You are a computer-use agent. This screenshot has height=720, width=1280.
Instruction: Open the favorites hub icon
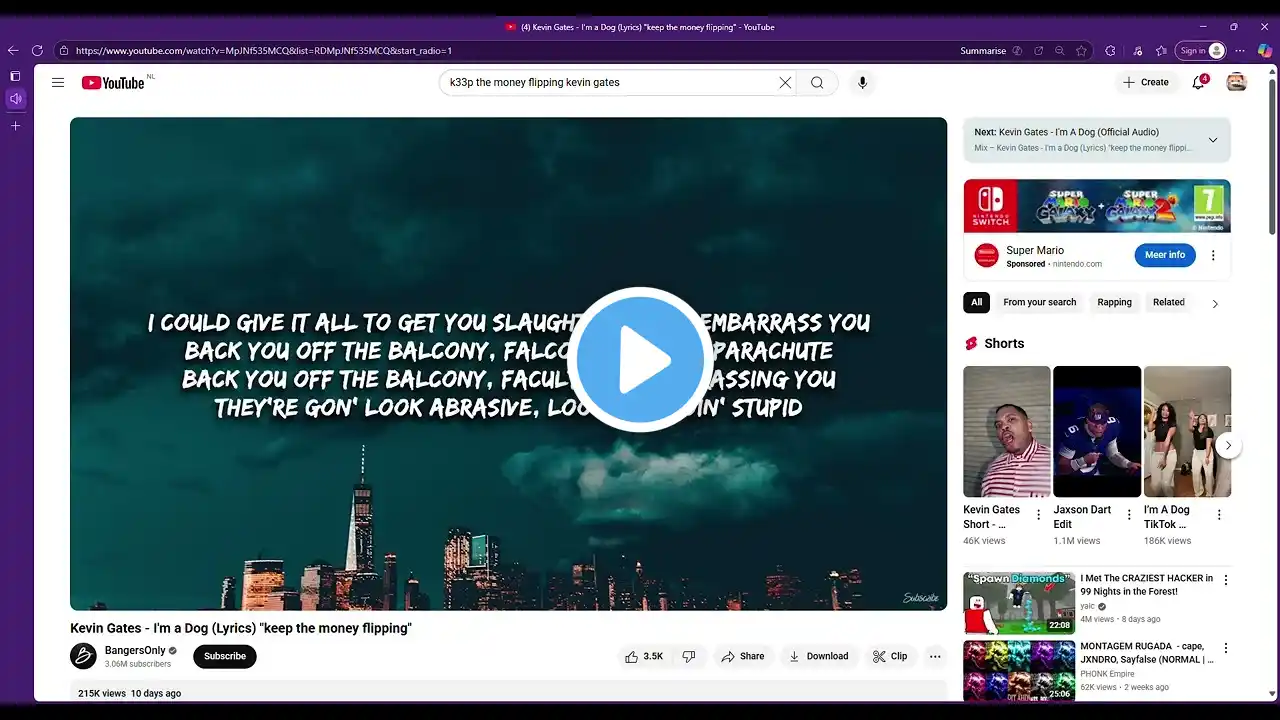pyautogui.click(x=1161, y=51)
